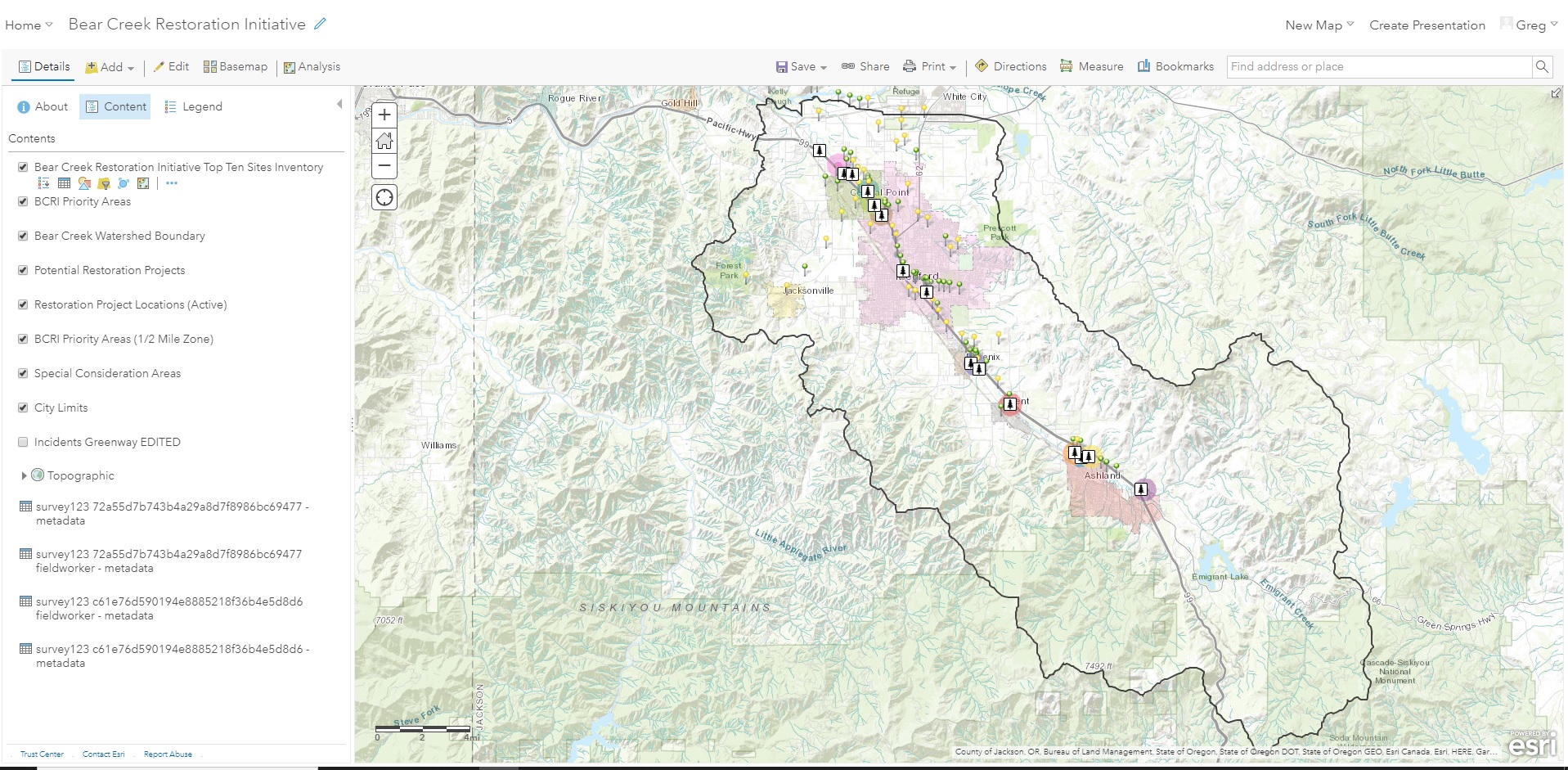Open the Add dropdown menu
The width and height of the screenshot is (1568, 770).
click(x=110, y=67)
